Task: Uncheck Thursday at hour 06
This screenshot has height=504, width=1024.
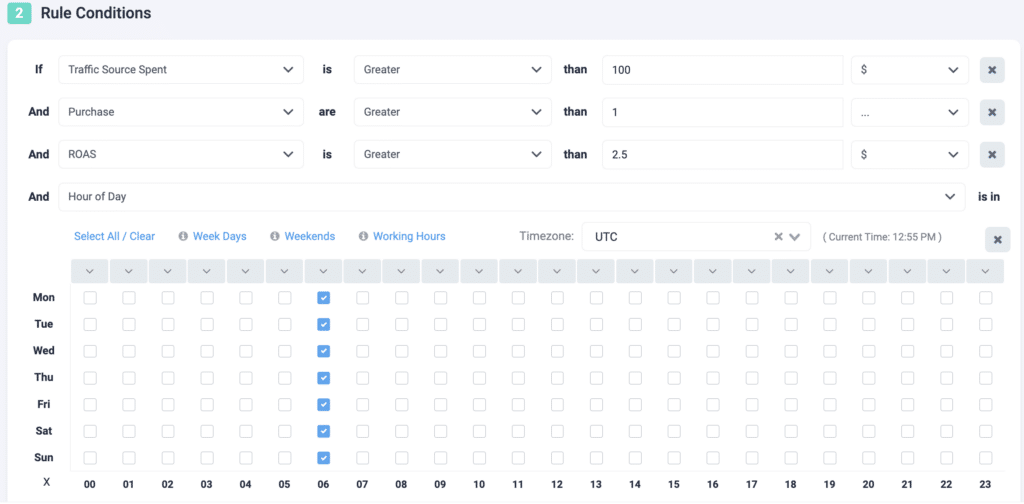Action: click(x=323, y=378)
